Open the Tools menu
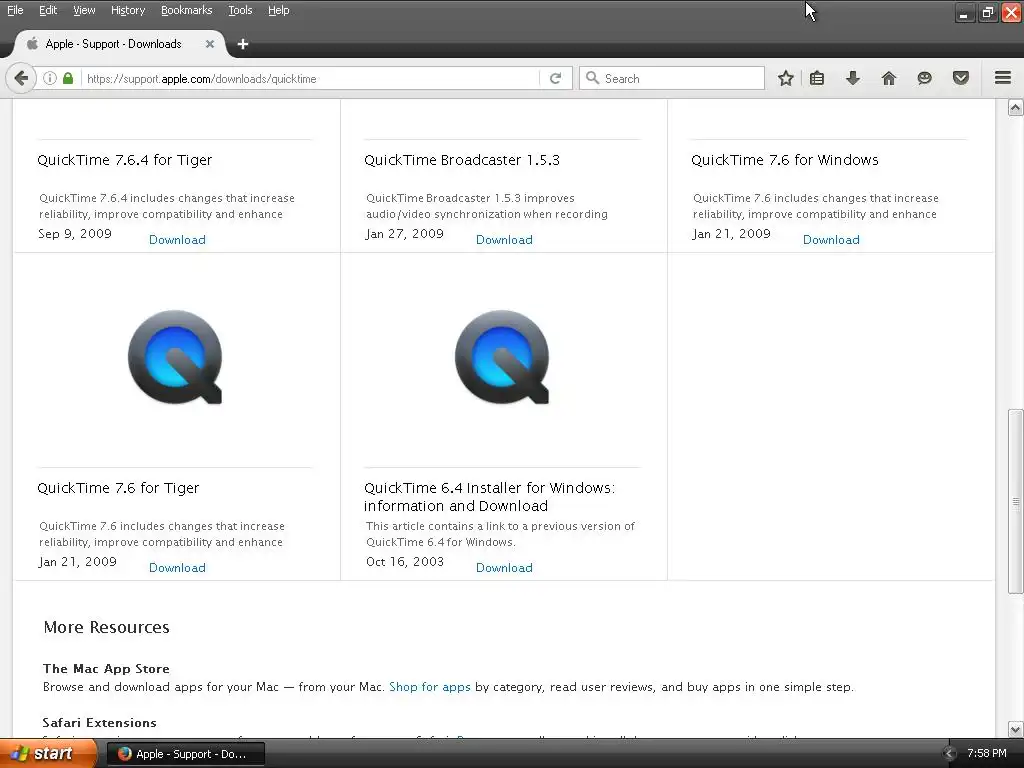 point(240,10)
